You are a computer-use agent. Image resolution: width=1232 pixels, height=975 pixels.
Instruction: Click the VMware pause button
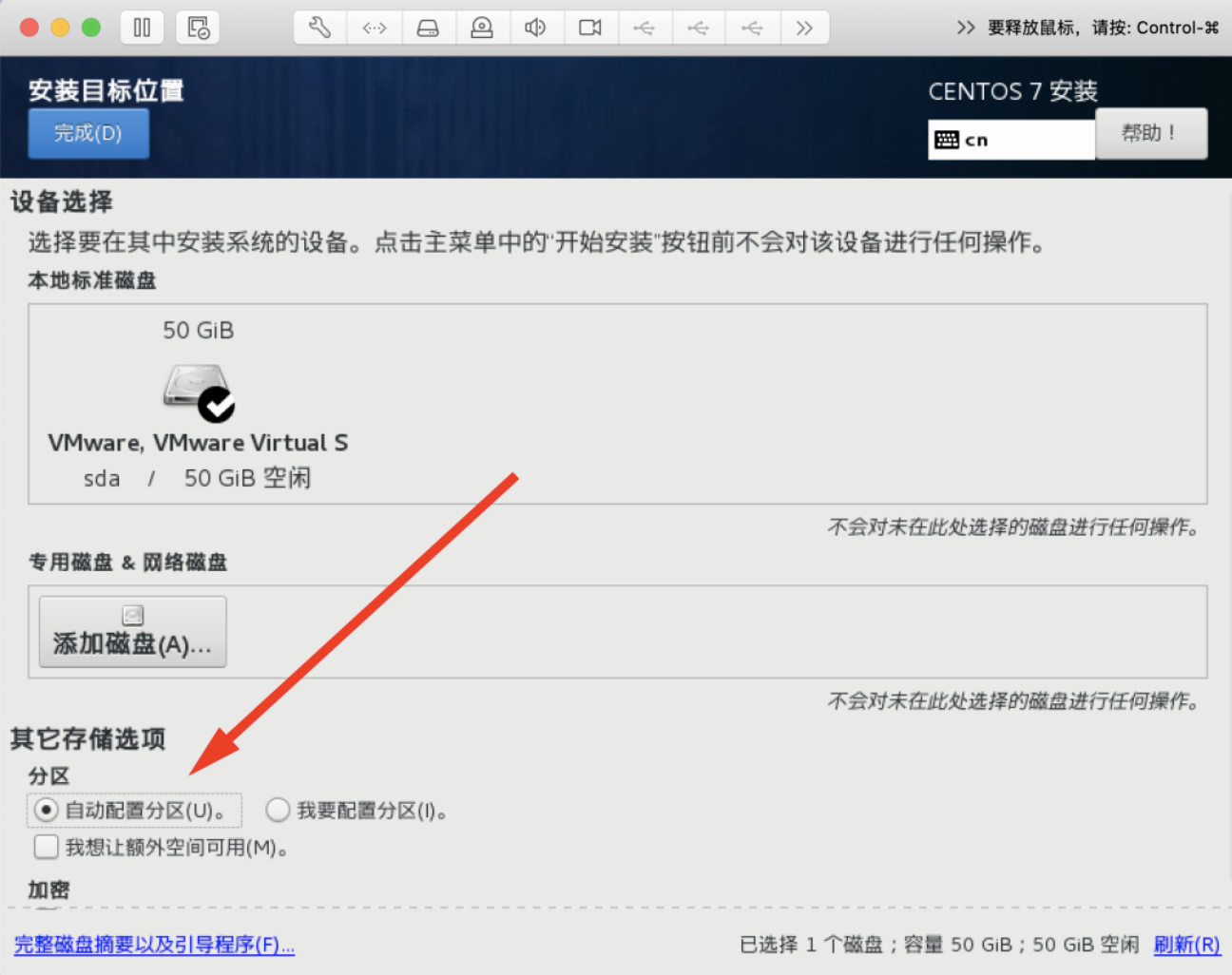click(x=142, y=28)
